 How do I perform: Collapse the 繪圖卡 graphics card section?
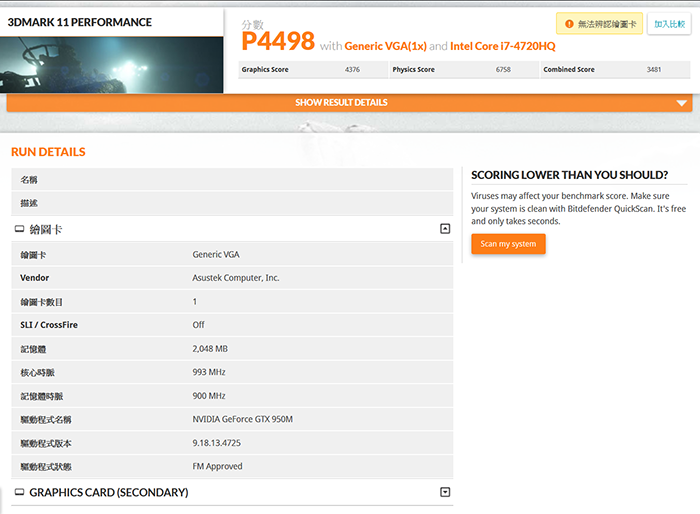coord(445,229)
